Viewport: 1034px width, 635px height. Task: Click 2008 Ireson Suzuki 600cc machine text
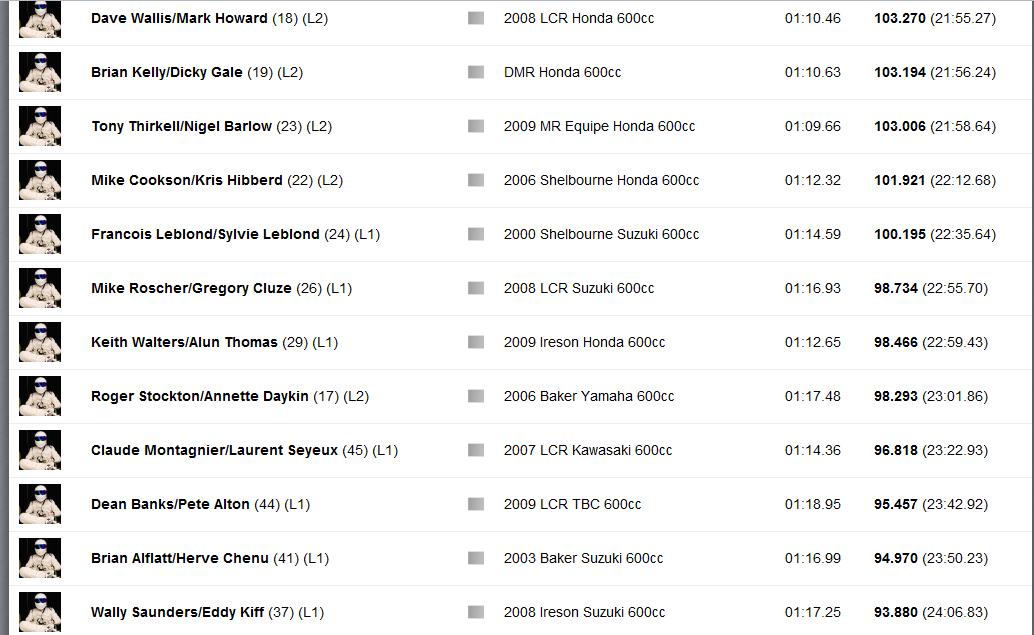[x=584, y=613]
